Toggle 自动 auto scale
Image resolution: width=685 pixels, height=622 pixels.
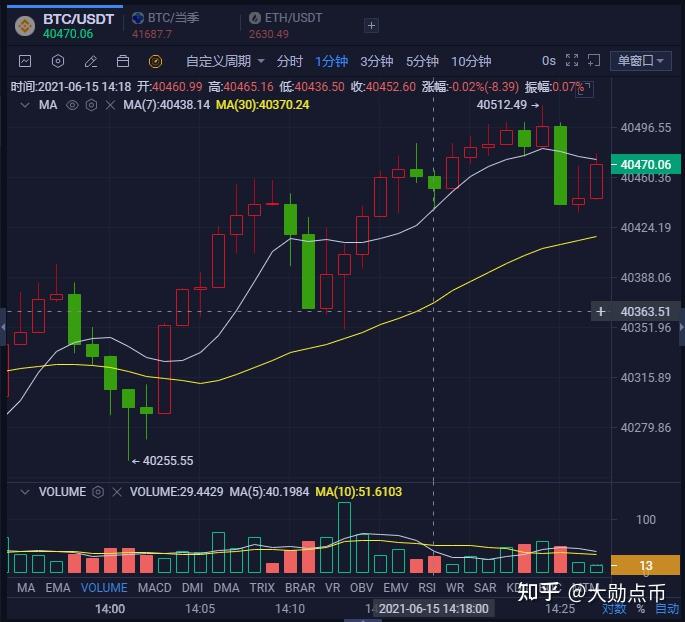pos(667,608)
